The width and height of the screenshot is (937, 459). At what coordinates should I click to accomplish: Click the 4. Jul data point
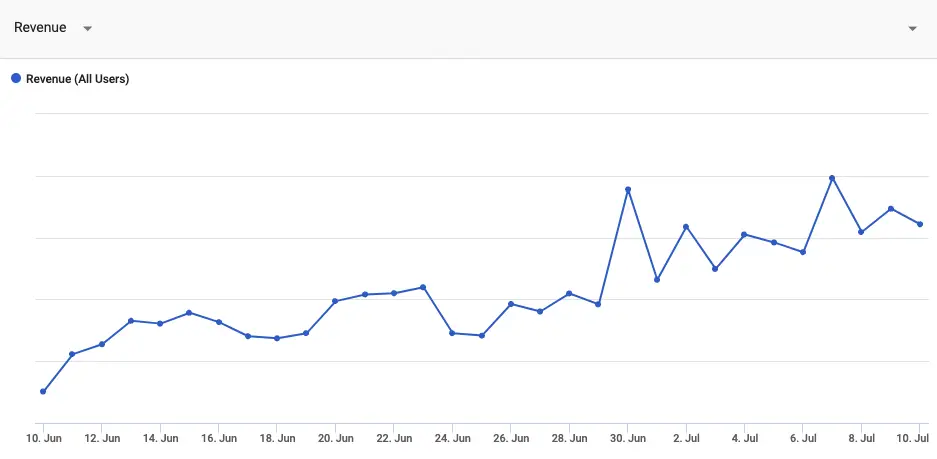(x=744, y=234)
